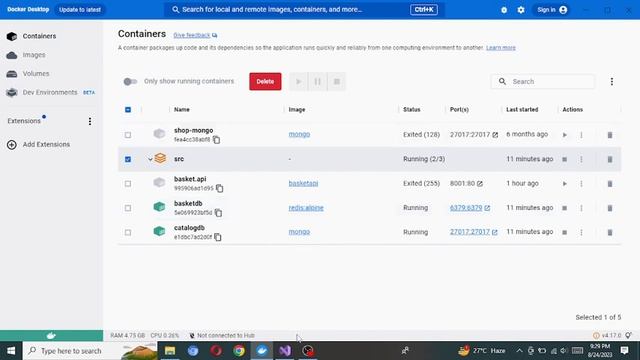Open the table column options menu

(611, 82)
